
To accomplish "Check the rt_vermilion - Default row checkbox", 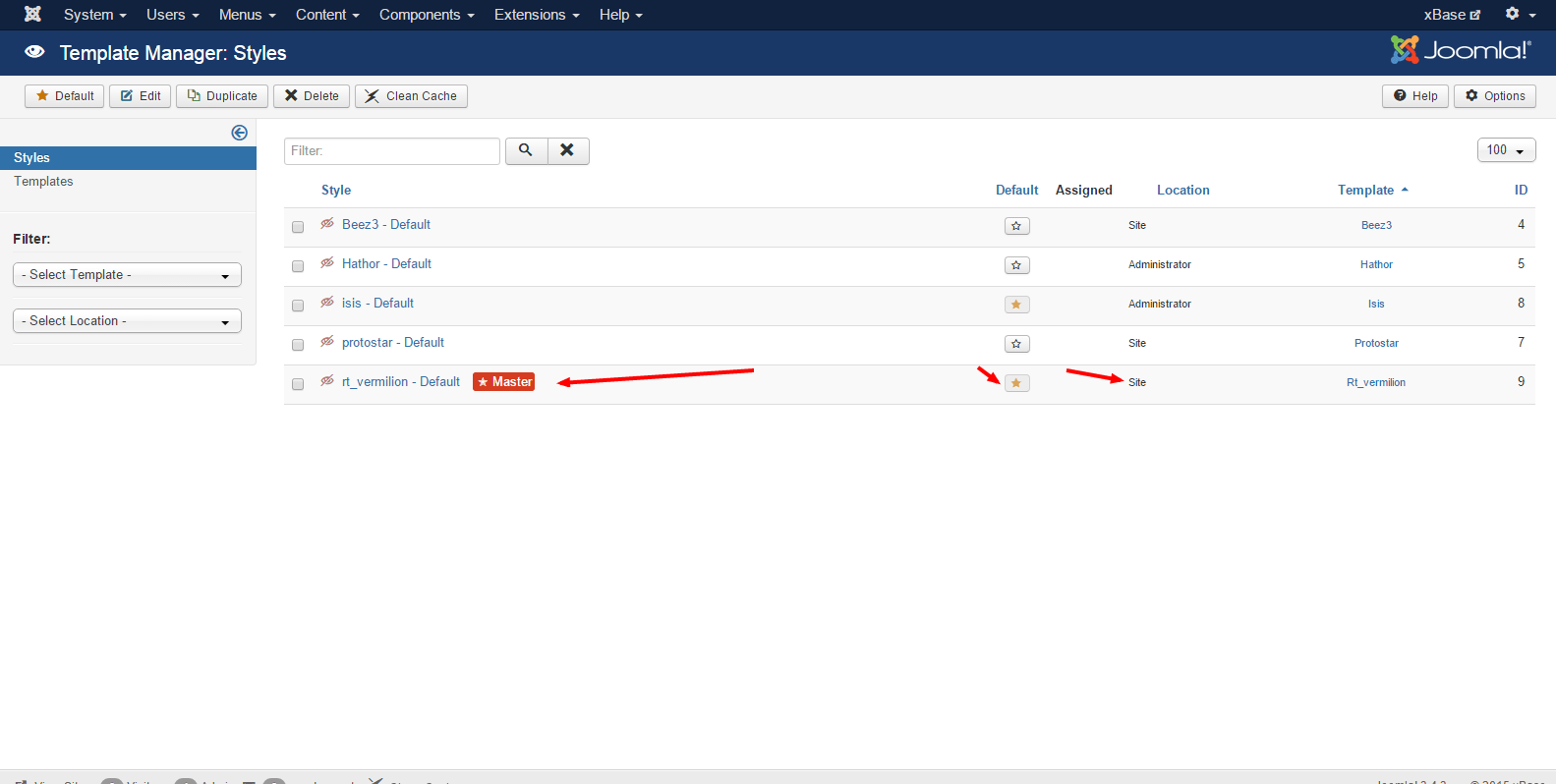I will [x=298, y=384].
